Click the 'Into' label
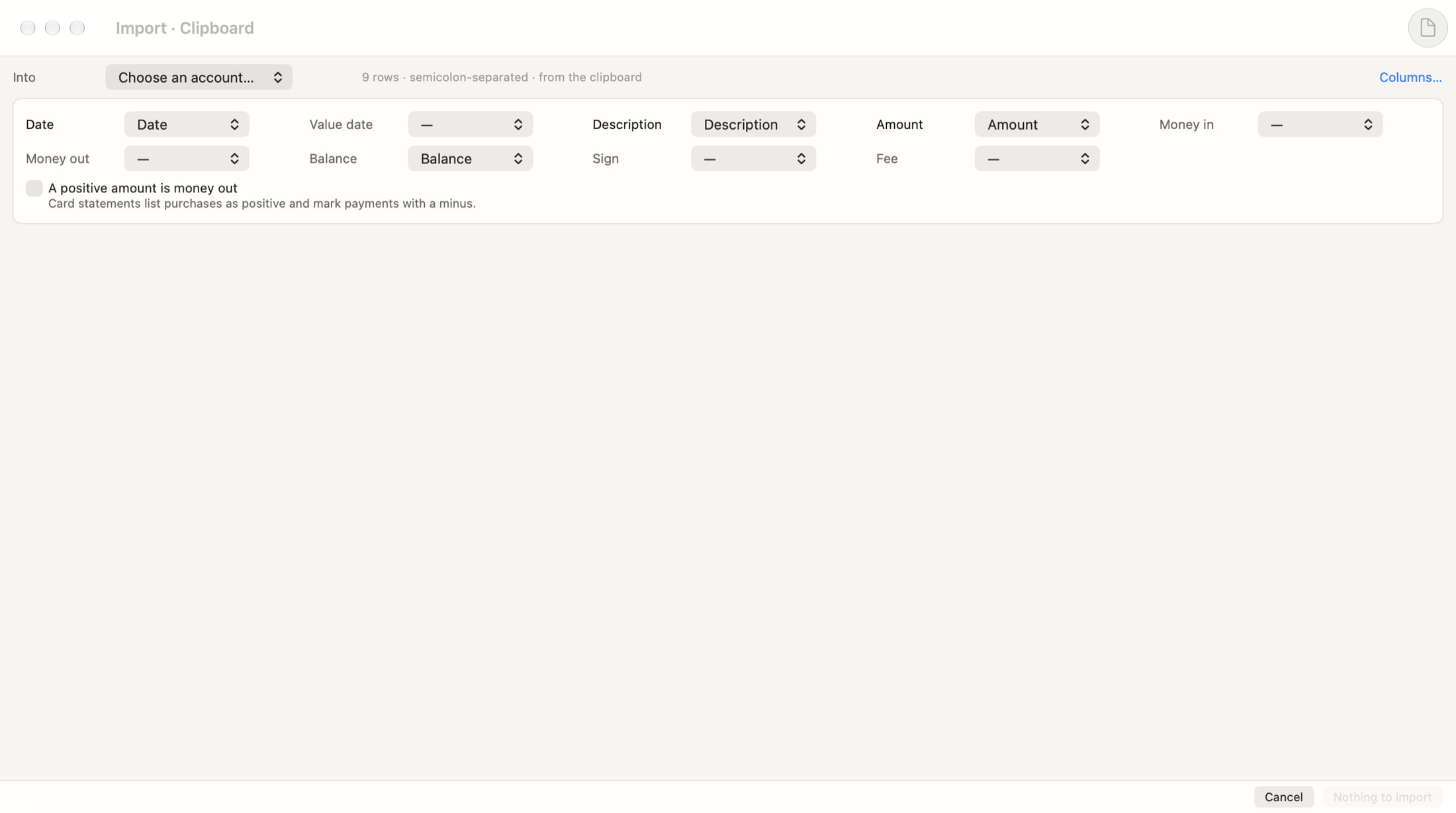The width and height of the screenshot is (1456, 813). (x=24, y=77)
